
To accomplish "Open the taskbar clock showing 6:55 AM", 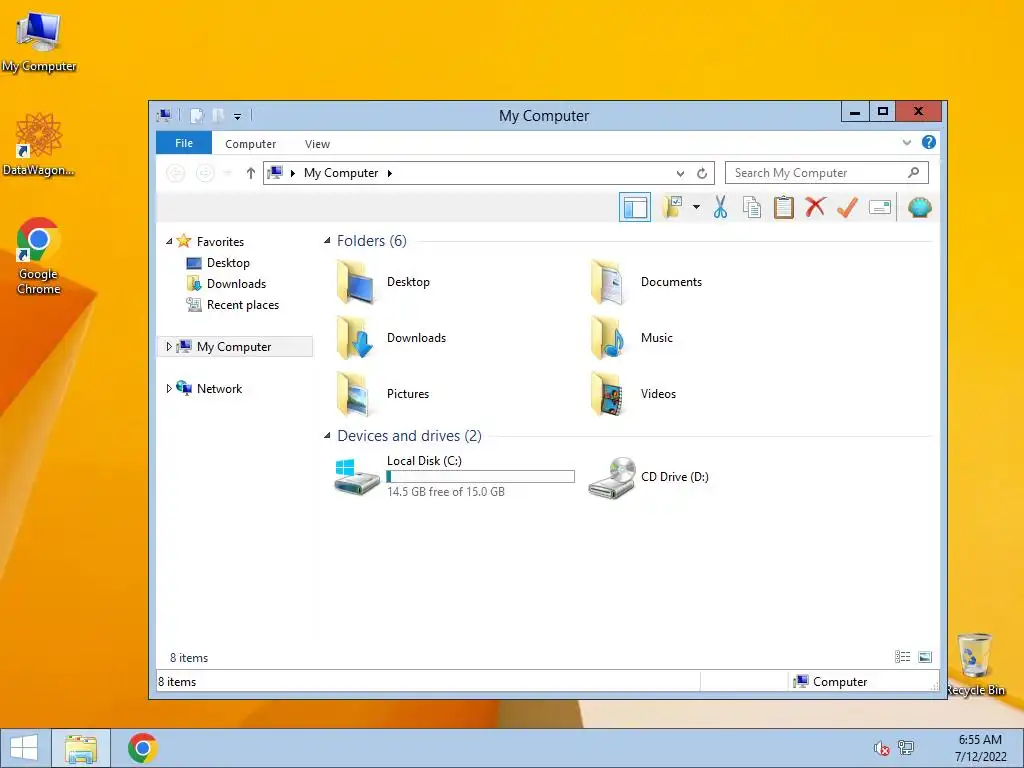I will tap(980, 748).
